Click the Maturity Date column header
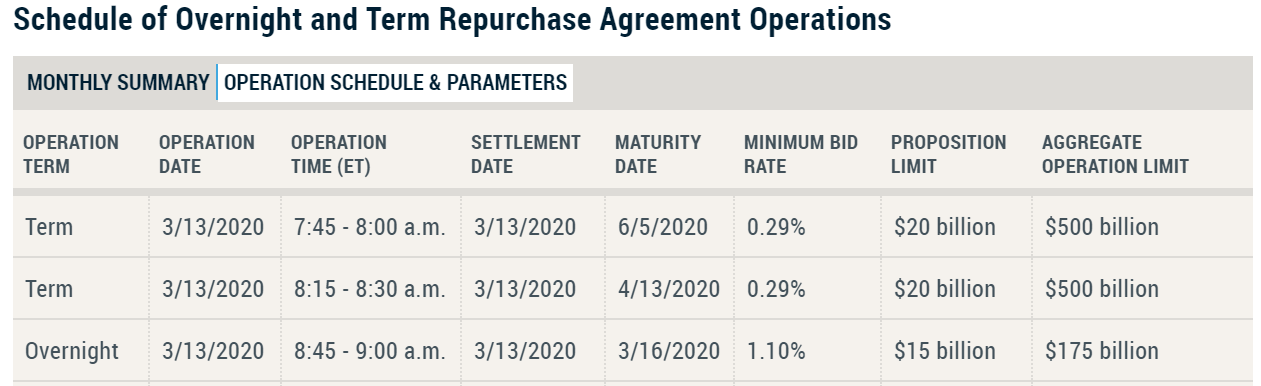The height and width of the screenshot is (386, 1261). pos(658,155)
